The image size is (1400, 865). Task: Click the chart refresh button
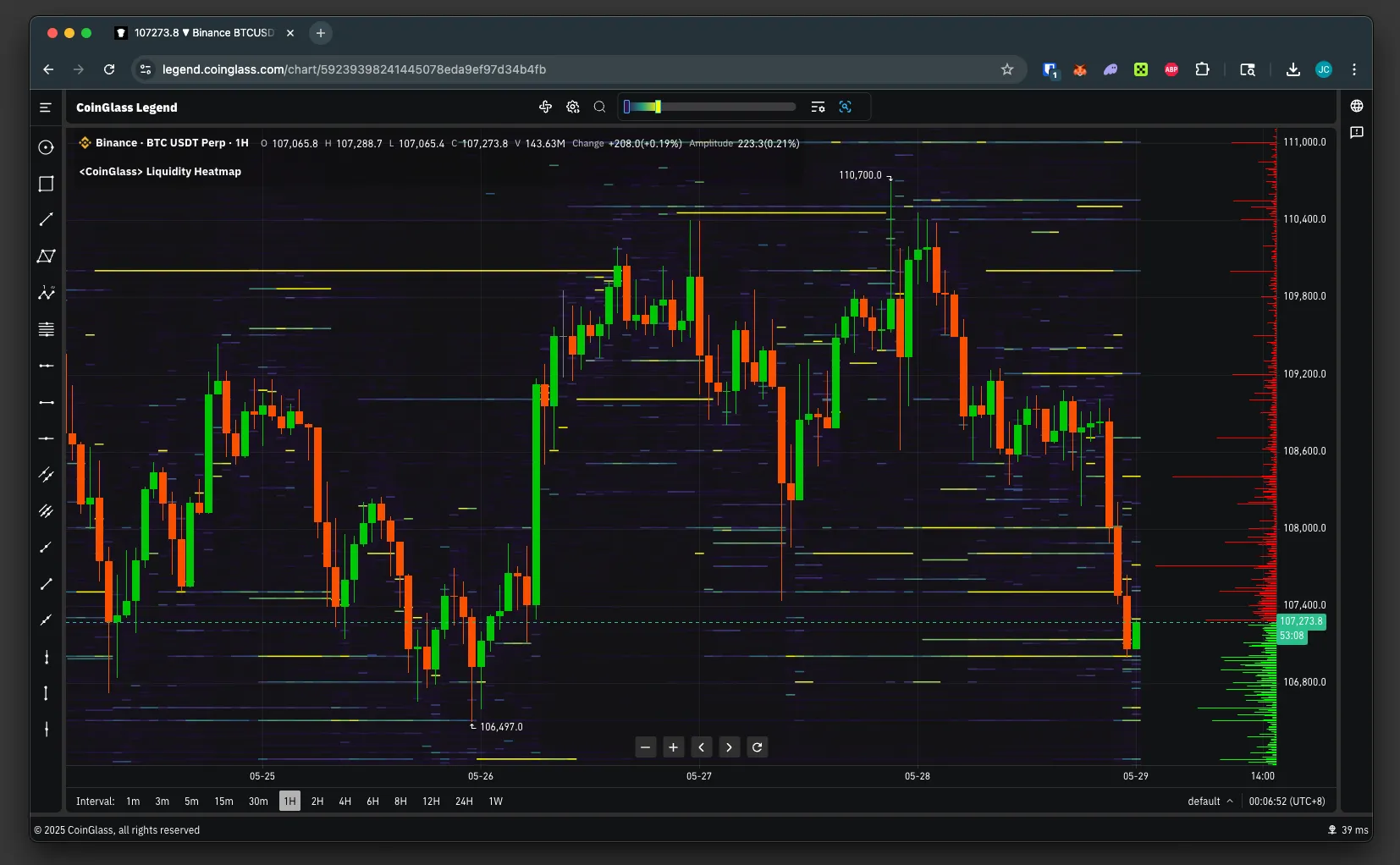click(x=756, y=747)
